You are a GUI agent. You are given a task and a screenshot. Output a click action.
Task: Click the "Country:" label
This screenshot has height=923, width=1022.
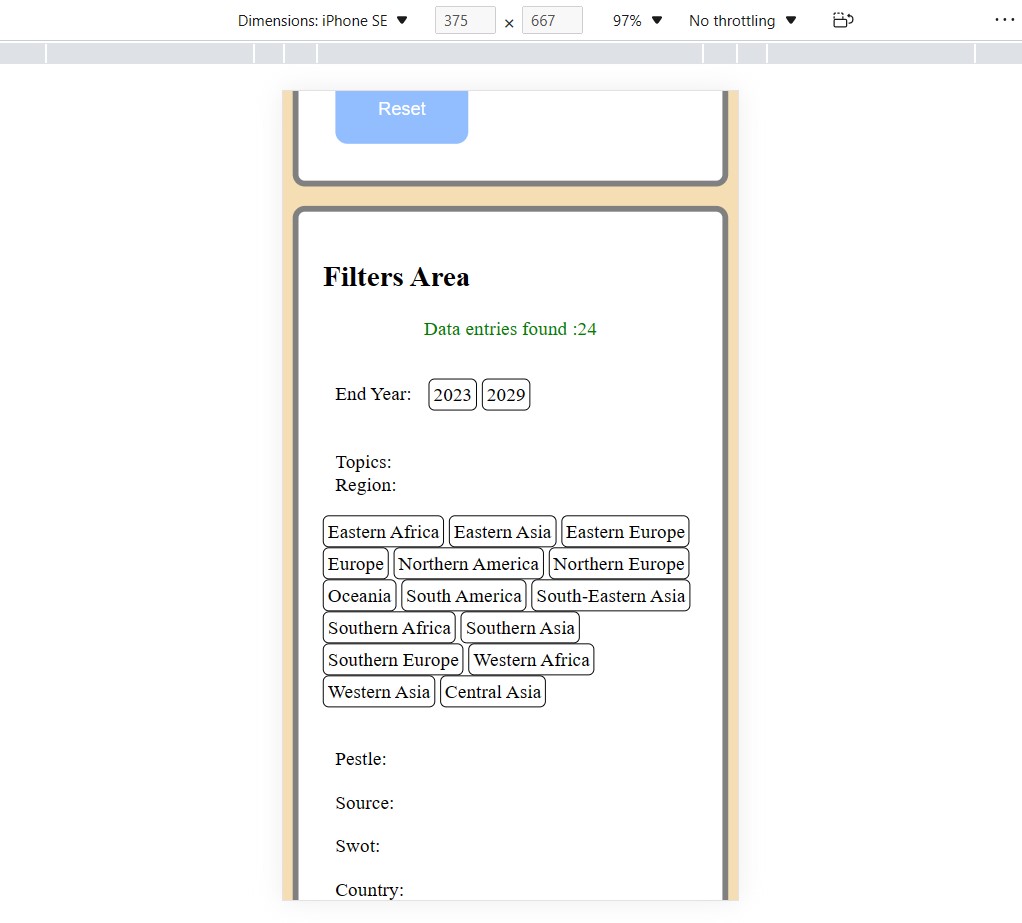[x=370, y=890]
